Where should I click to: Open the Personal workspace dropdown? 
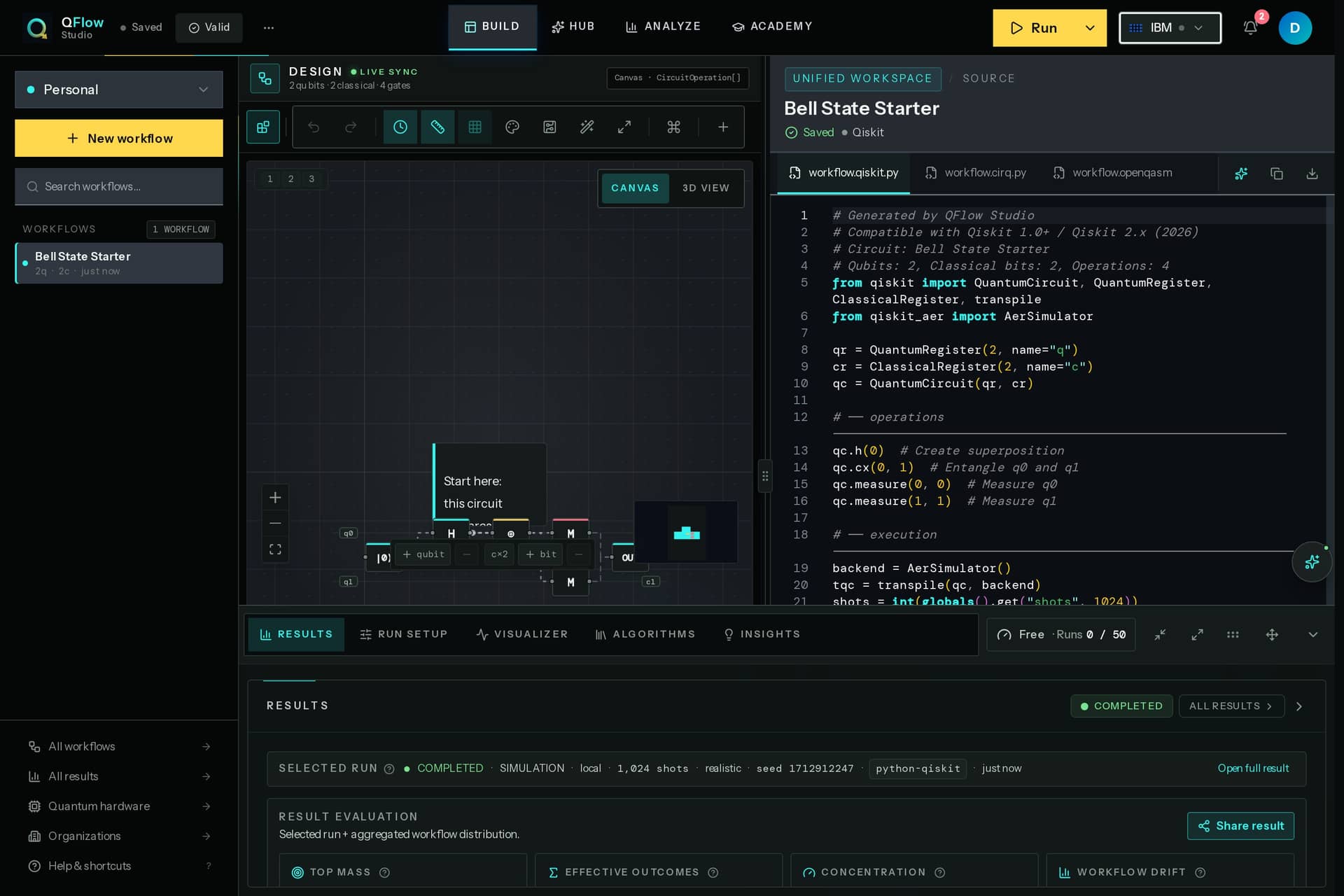pyautogui.click(x=119, y=90)
